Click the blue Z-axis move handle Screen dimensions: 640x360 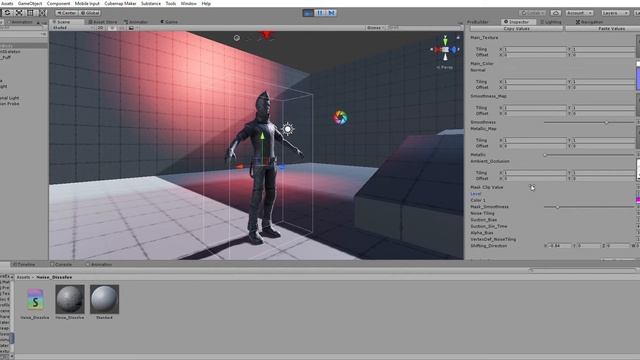pyautogui.click(x=282, y=167)
